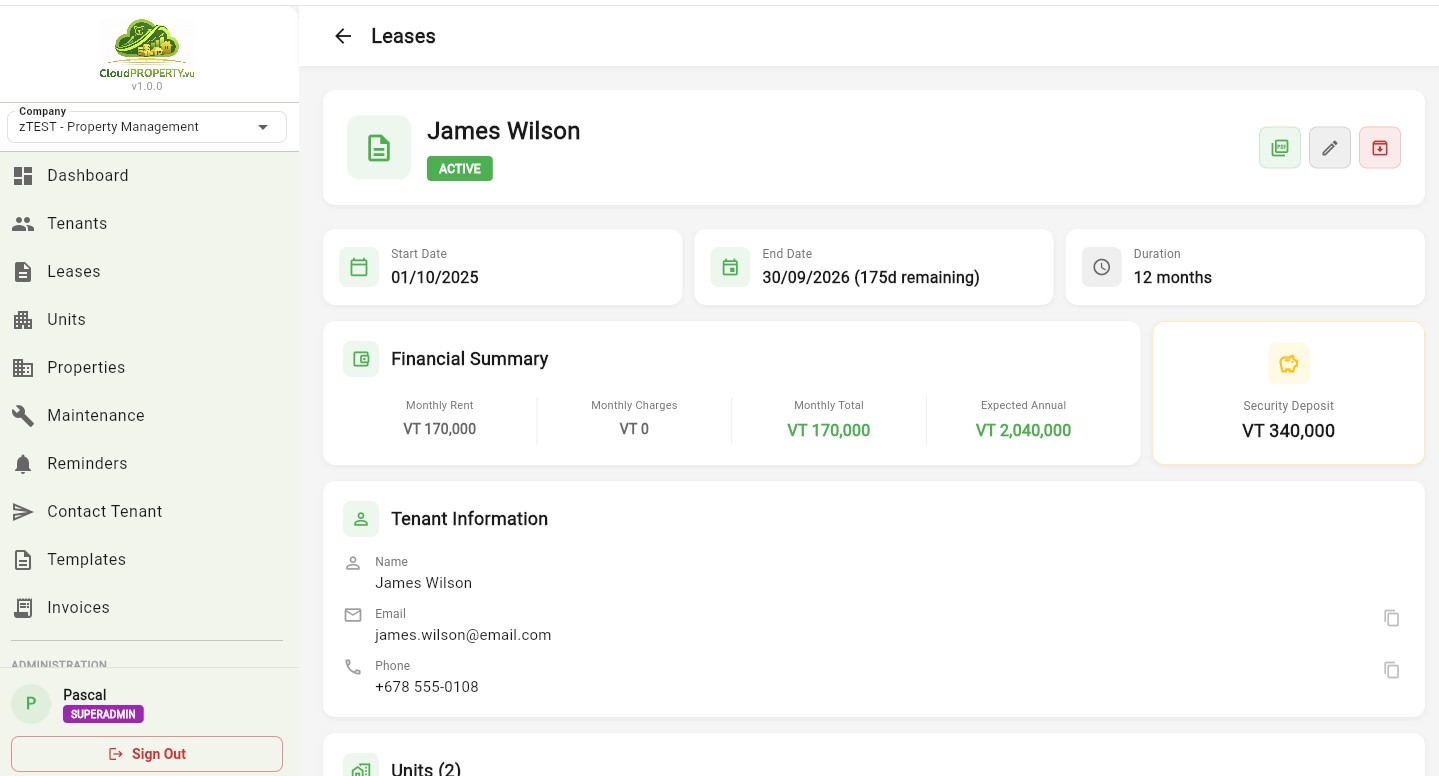
Task: Click the Units building icon
Action: (x=23, y=319)
